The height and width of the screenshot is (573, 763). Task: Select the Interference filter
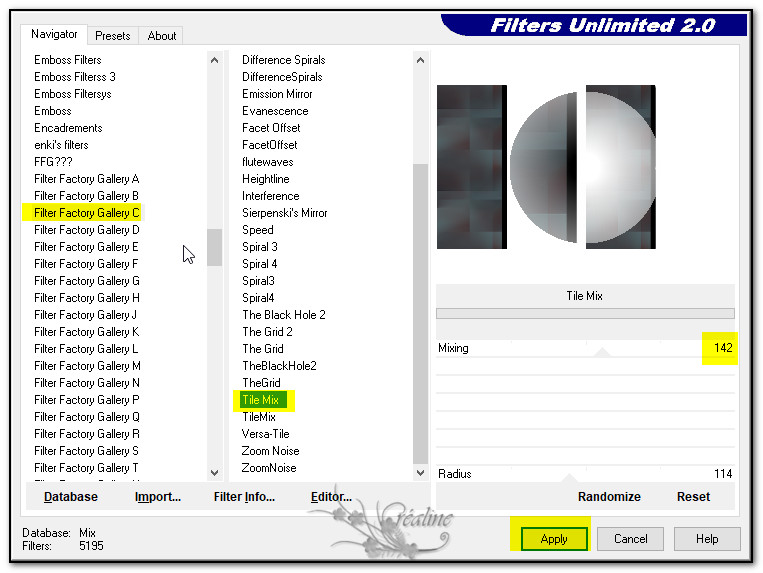click(x=271, y=196)
